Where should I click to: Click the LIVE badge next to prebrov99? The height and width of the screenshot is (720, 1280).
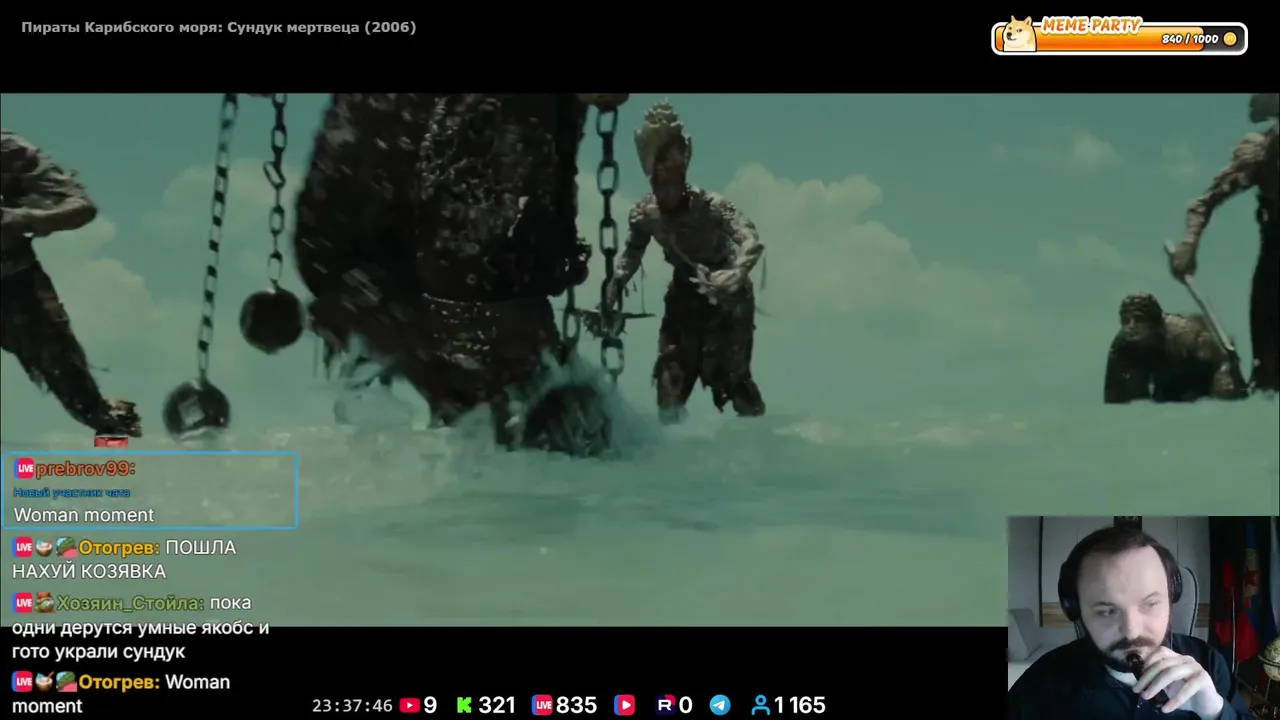coord(25,469)
